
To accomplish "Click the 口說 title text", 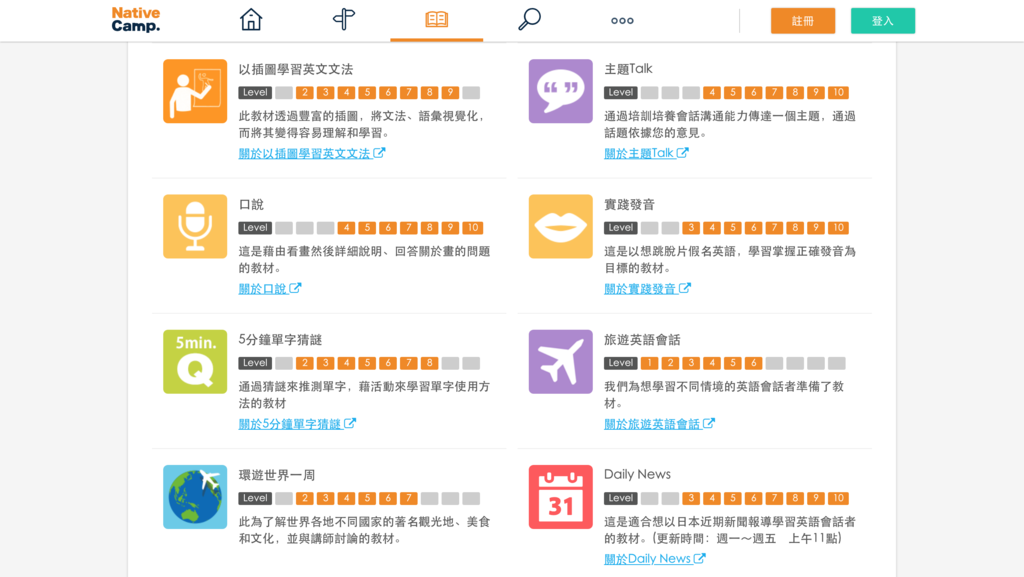I will pyautogui.click(x=251, y=204).
